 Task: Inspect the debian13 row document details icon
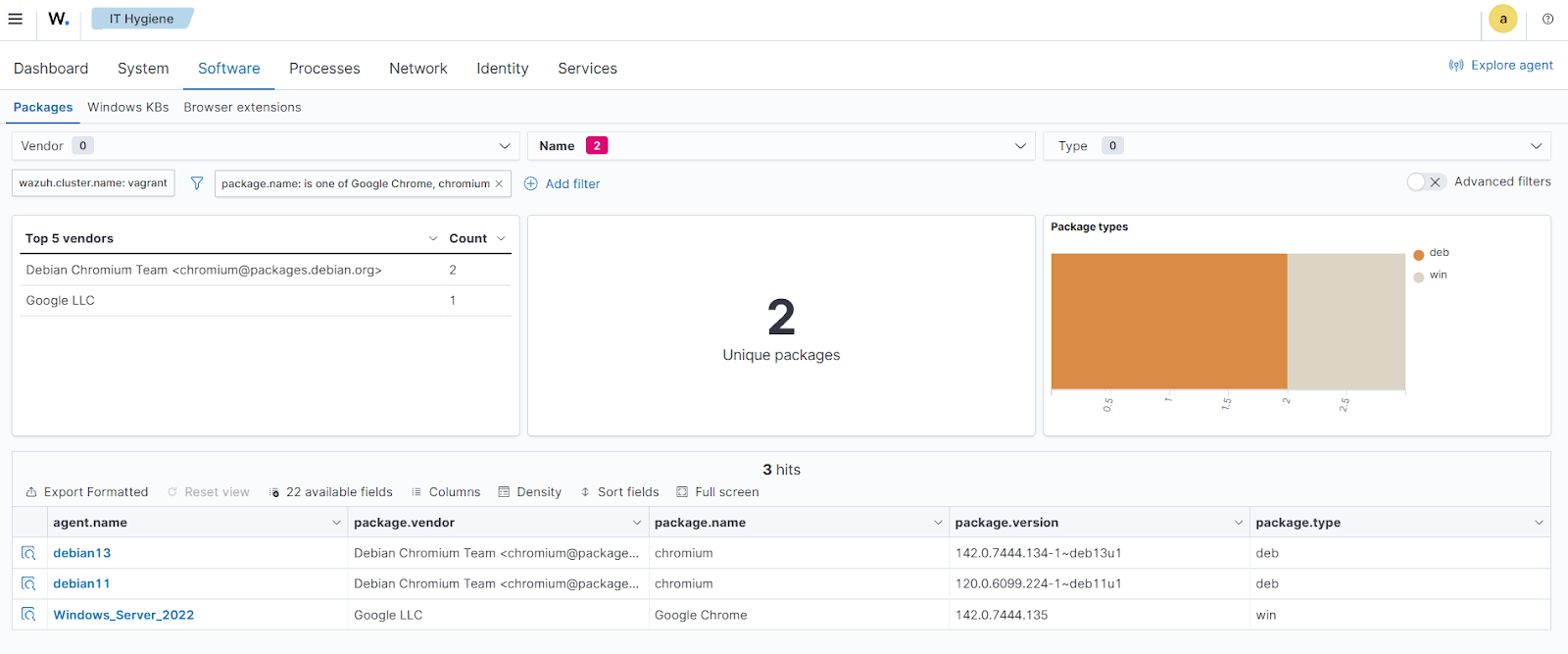(28, 553)
